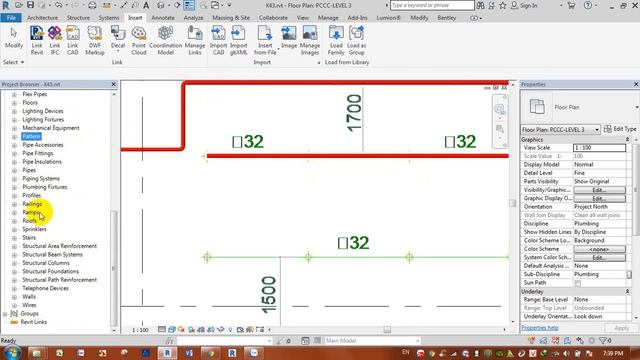
Task: Select Sprinklers in Project Browser
Action: pyautogui.click(x=34, y=229)
